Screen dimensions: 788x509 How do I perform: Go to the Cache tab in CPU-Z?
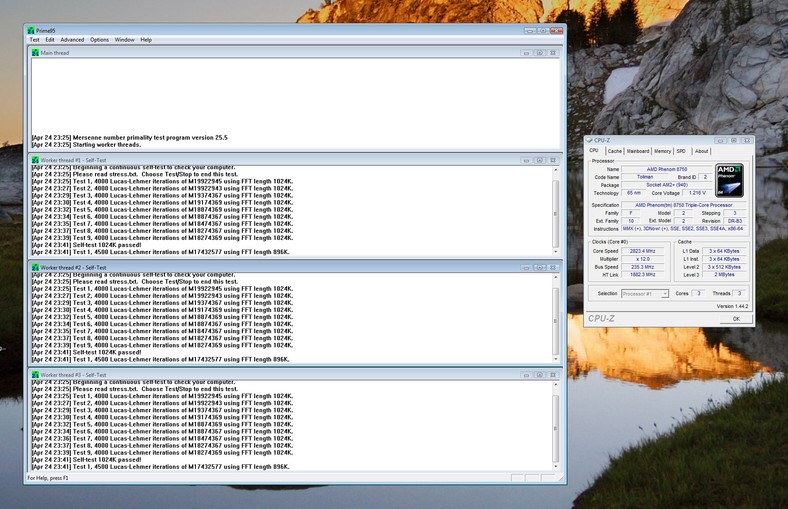tap(615, 151)
